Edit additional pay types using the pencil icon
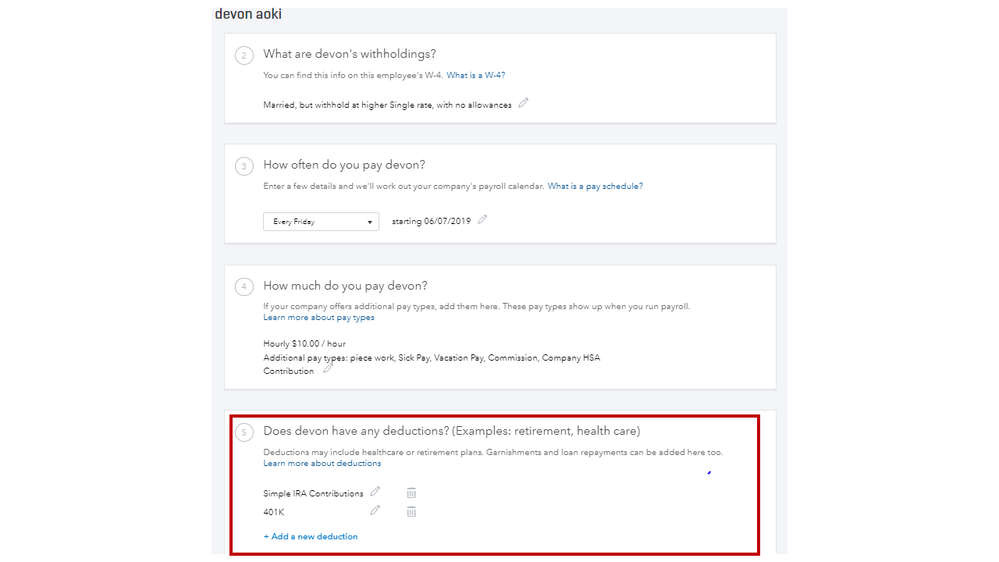999x562 pixels. (327, 370)
